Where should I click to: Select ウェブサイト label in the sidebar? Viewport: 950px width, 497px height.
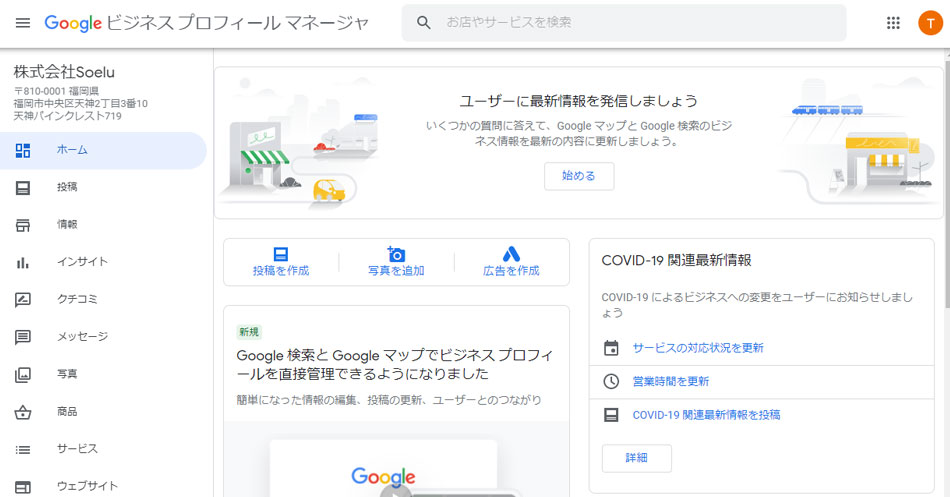(x=87, y=485)
